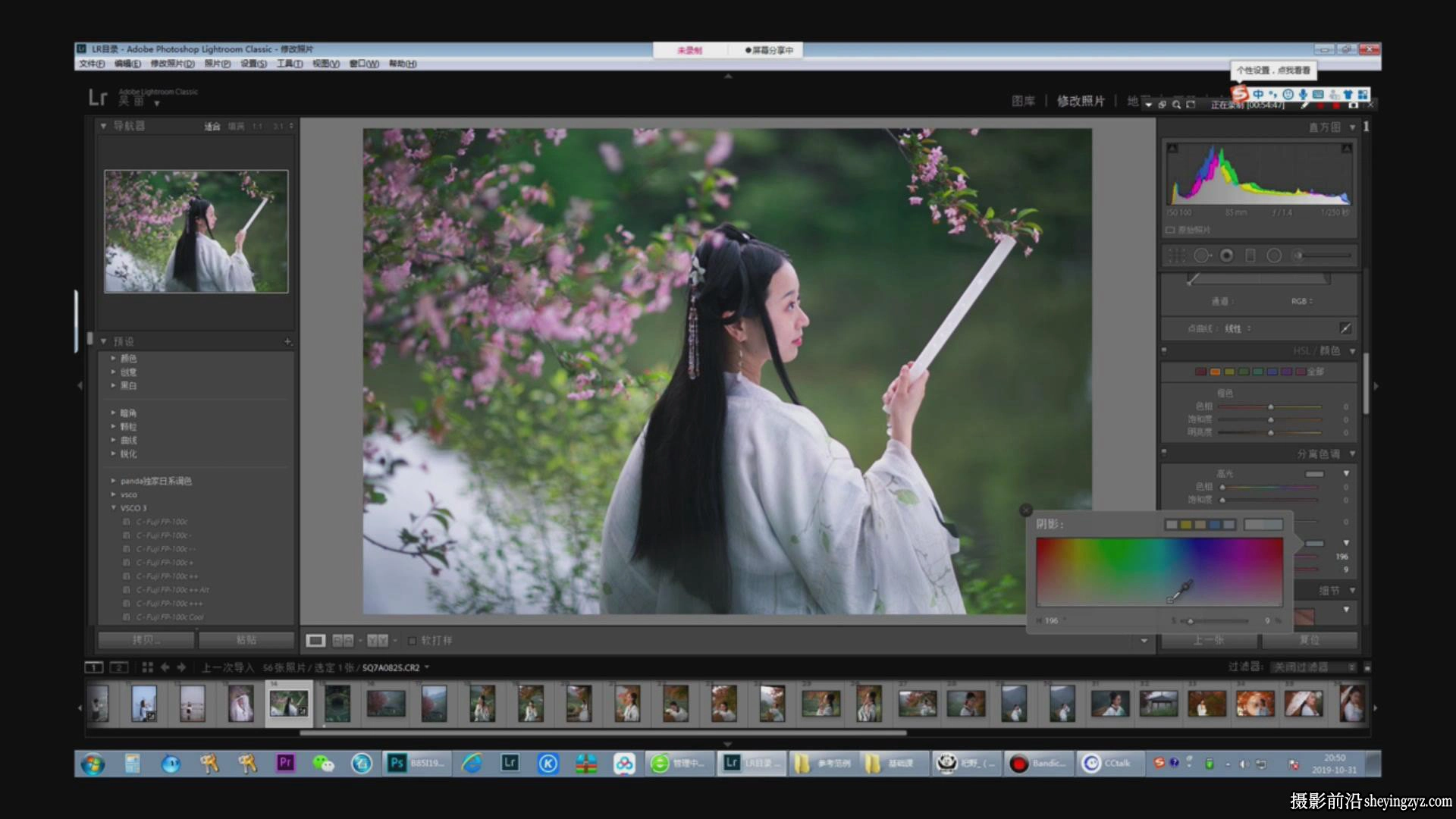Open the 照片 (Photo) menu

[218, 64]
